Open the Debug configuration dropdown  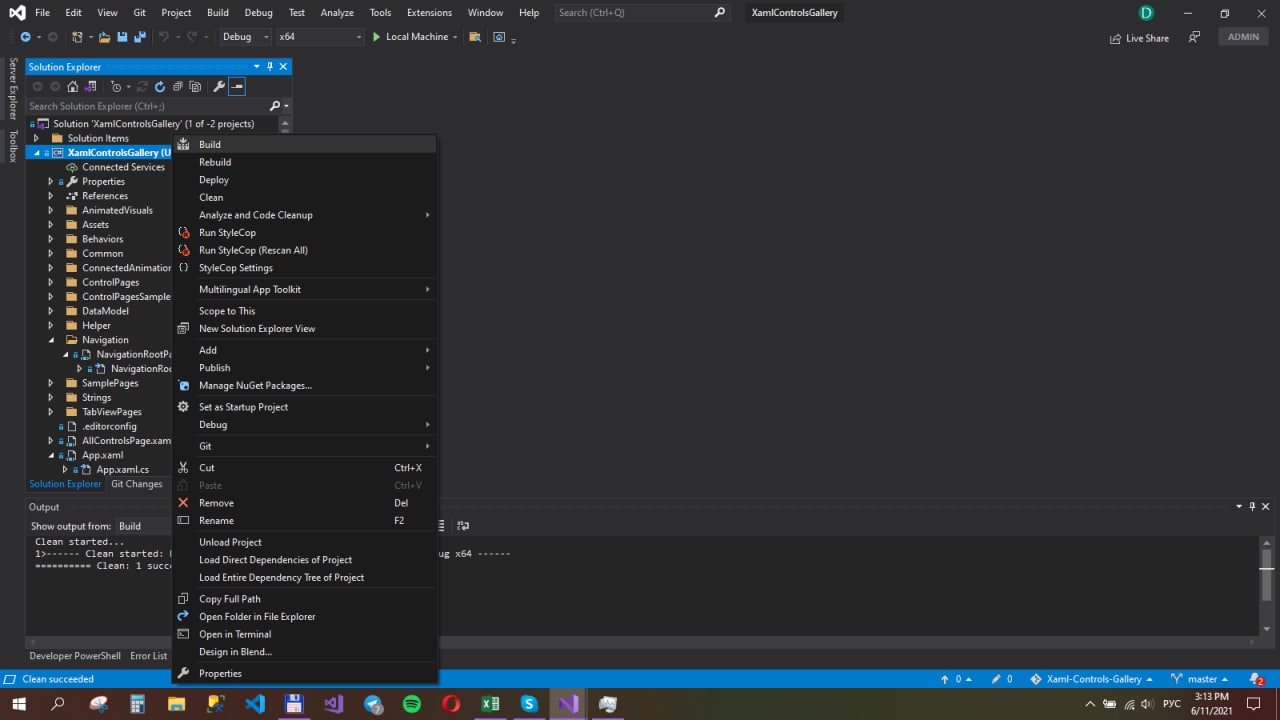[246, 37]
